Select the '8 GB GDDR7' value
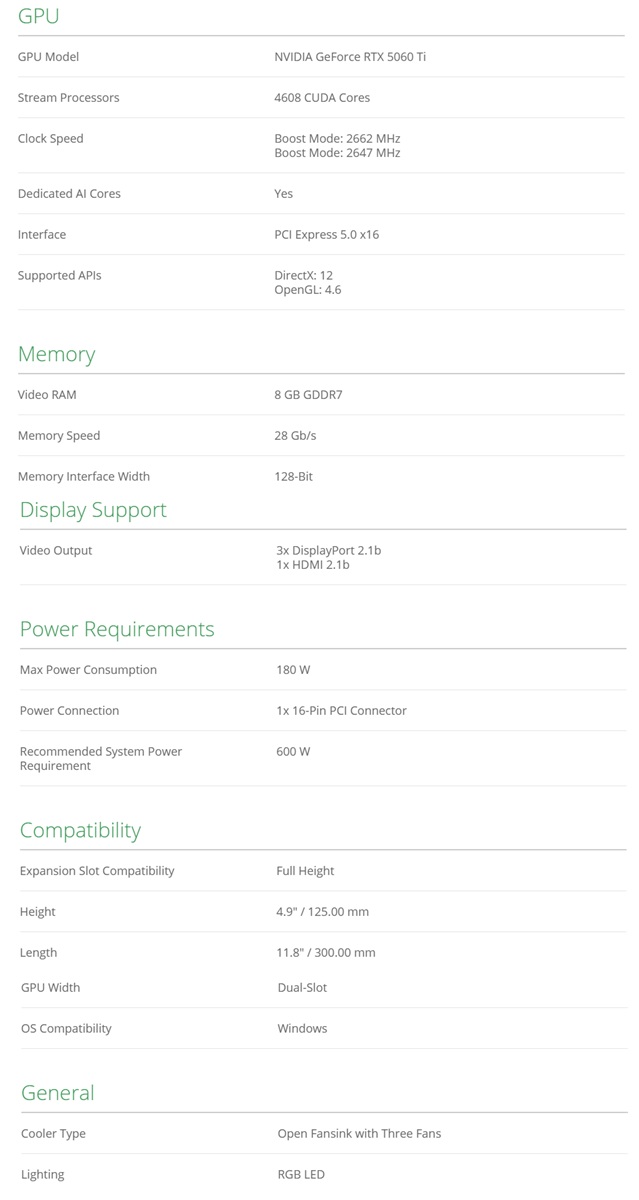This screenshot has height=1200, width=639. pyautogui.click(x=308, y=395)
